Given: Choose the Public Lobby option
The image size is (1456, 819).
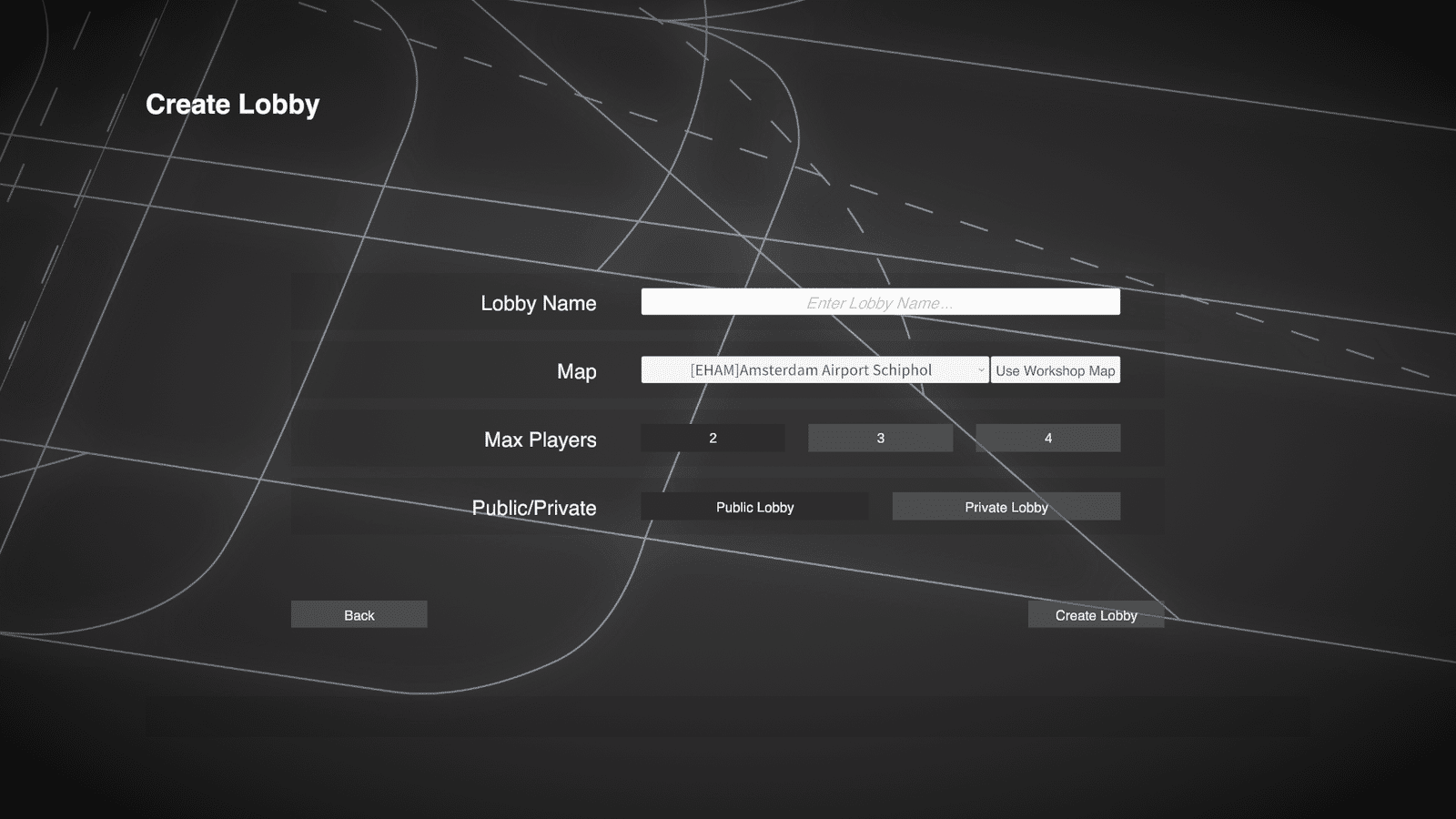Looking at the screenshot, I should [x=754, y=507].
